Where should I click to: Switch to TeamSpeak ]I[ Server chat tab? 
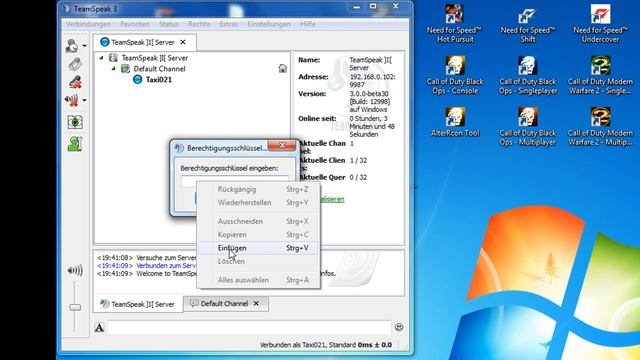[x=138, y=304]
